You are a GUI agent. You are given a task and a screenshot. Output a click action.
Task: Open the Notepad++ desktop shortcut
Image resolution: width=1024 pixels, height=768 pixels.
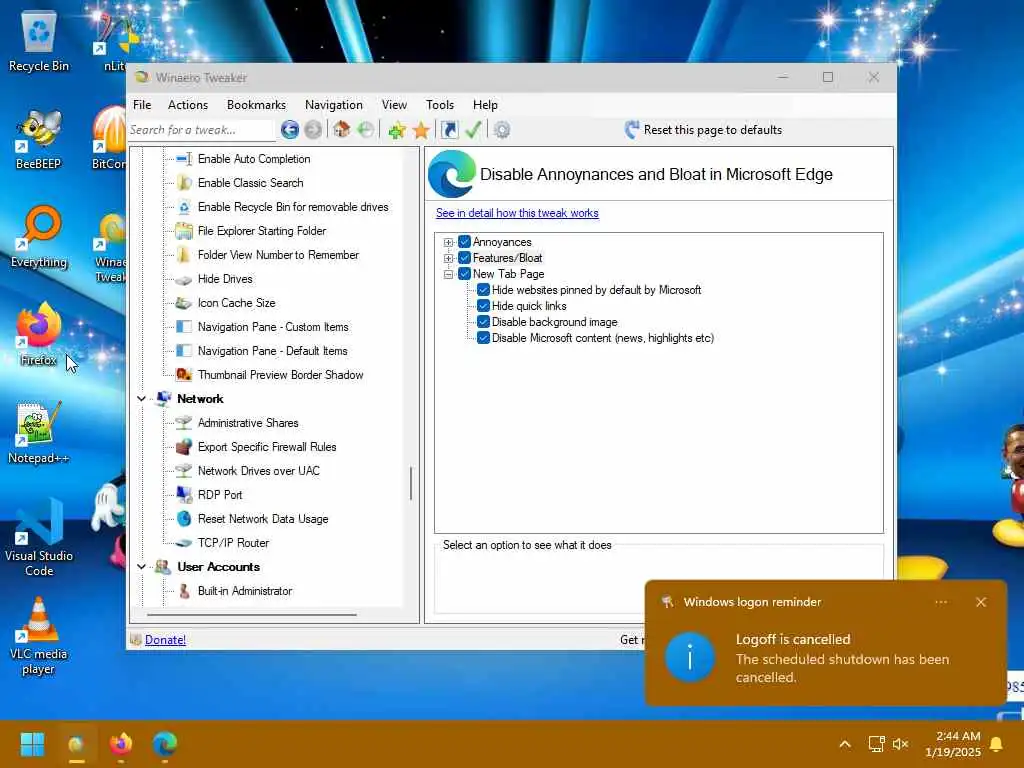[39, 433]
